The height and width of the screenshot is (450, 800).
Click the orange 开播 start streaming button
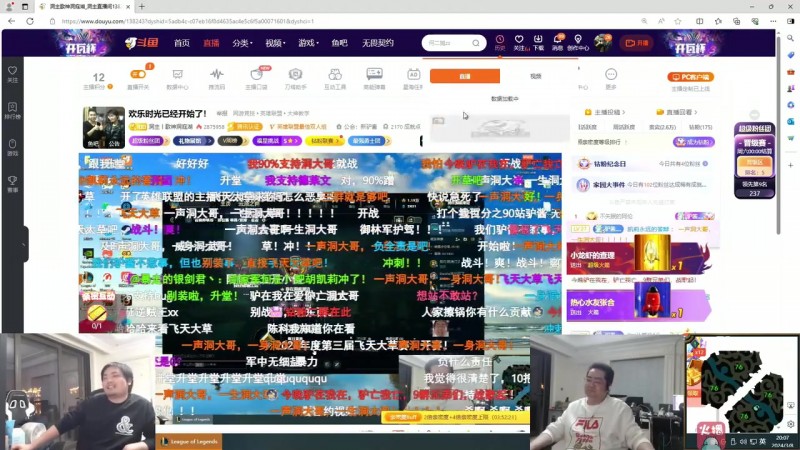tap(636, 43)
